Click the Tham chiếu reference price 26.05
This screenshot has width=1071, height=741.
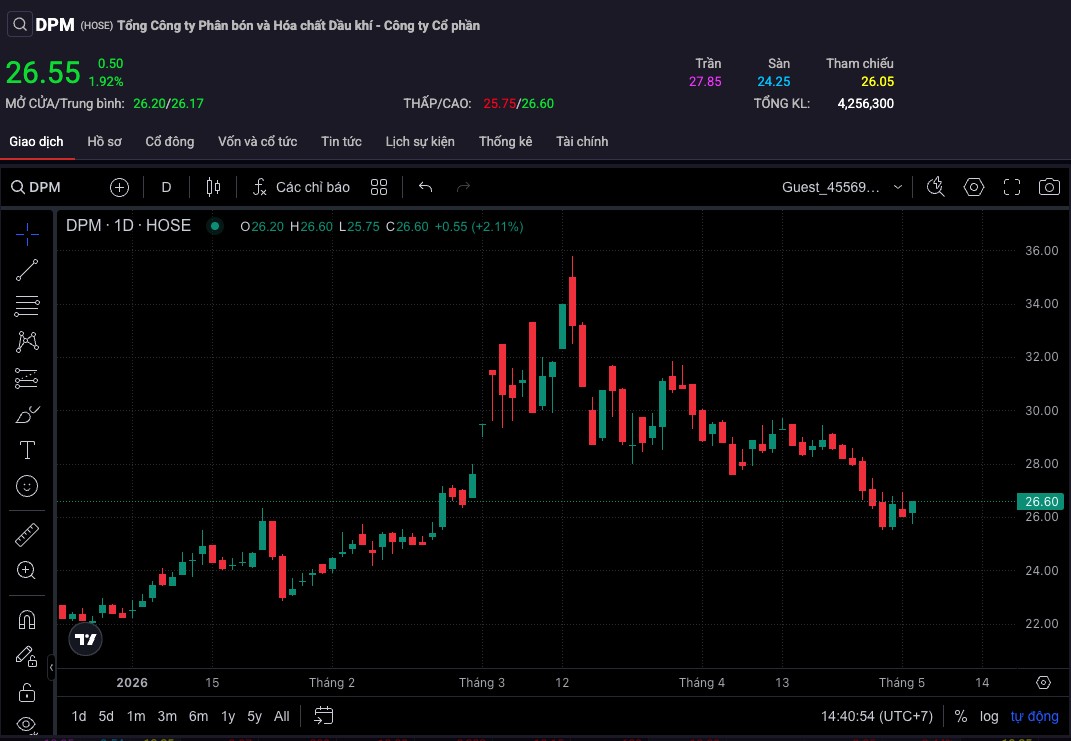(877, 81)
